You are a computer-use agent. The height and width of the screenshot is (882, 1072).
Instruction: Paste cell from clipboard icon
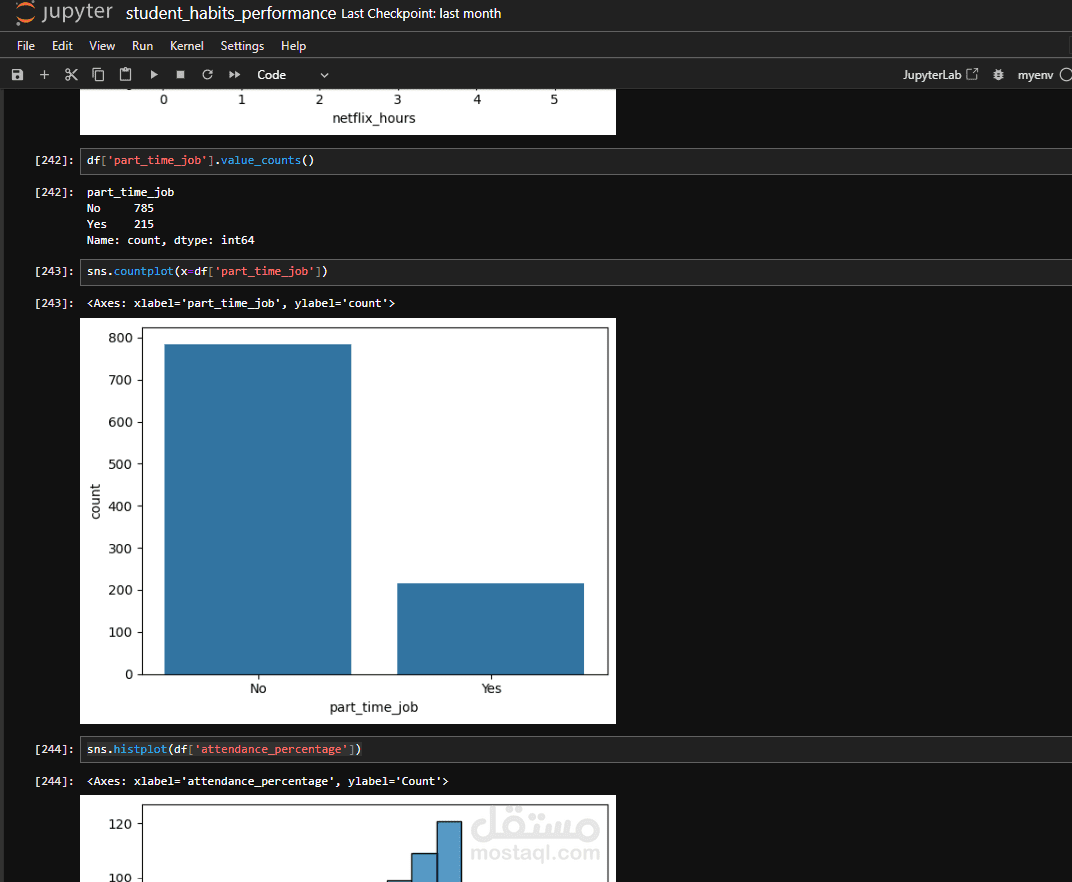[126, 75]
